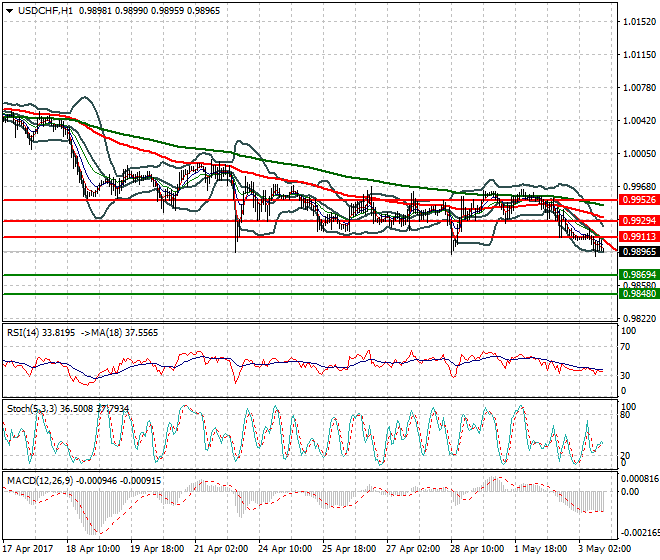Select the 1.00780 price axis value
Viewport: 660px width, 560px height.
pos(639,88)
